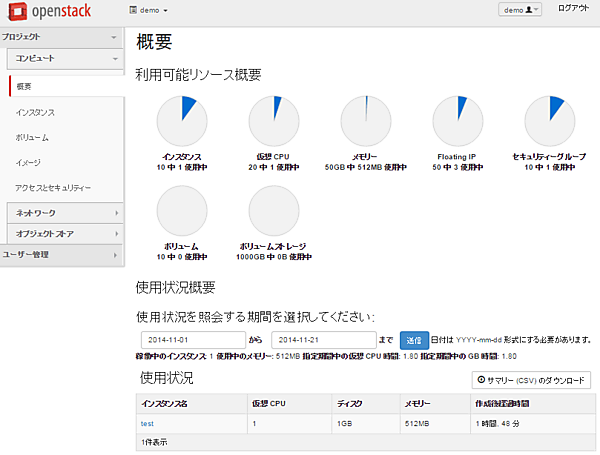Click the OpenStack logo
Screen dimensions: 600x455
50,12
